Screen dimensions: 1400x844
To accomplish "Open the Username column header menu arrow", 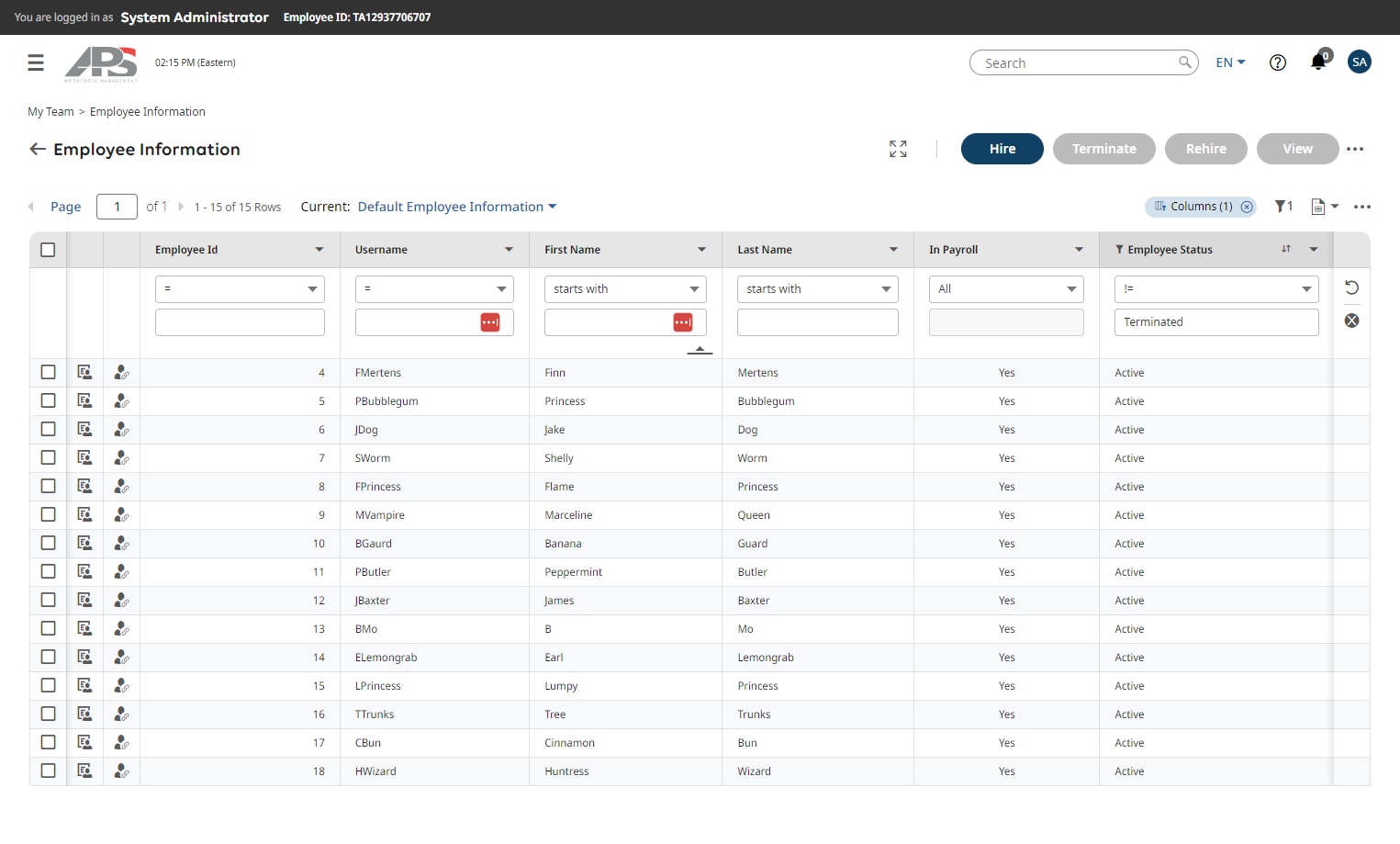I will pos(509,250).
